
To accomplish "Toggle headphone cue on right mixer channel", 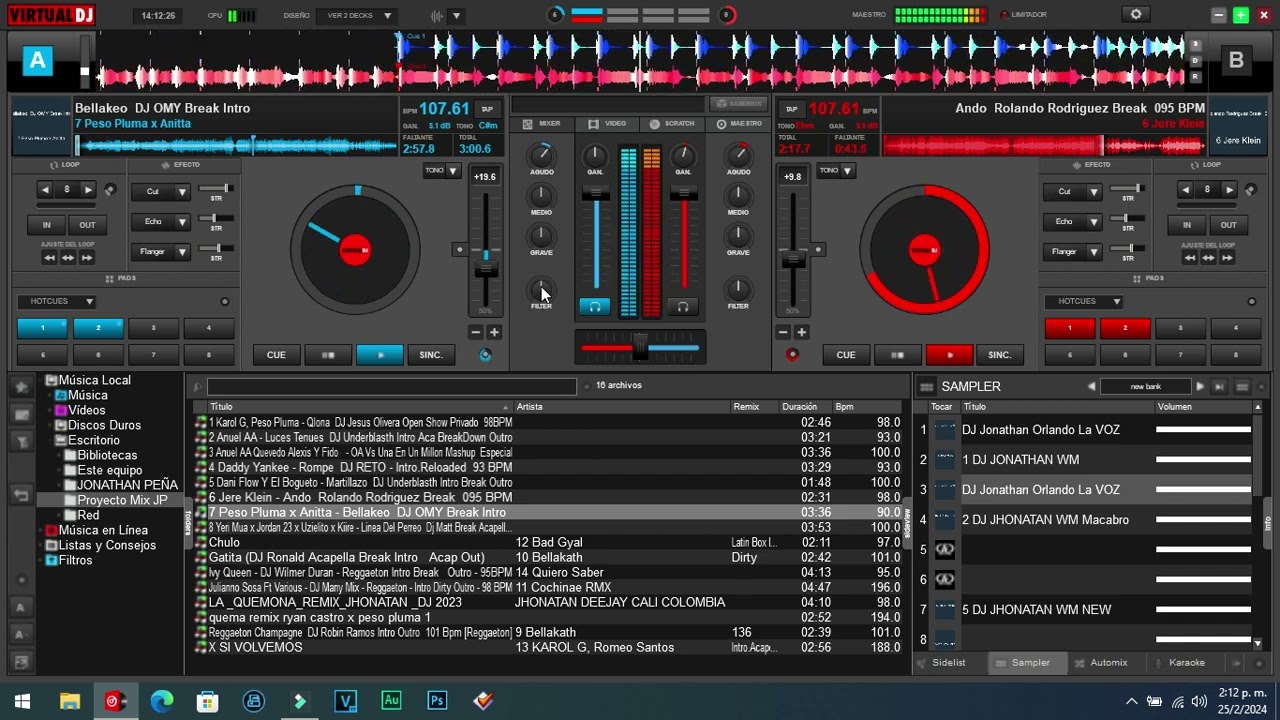I will point(683,307).
